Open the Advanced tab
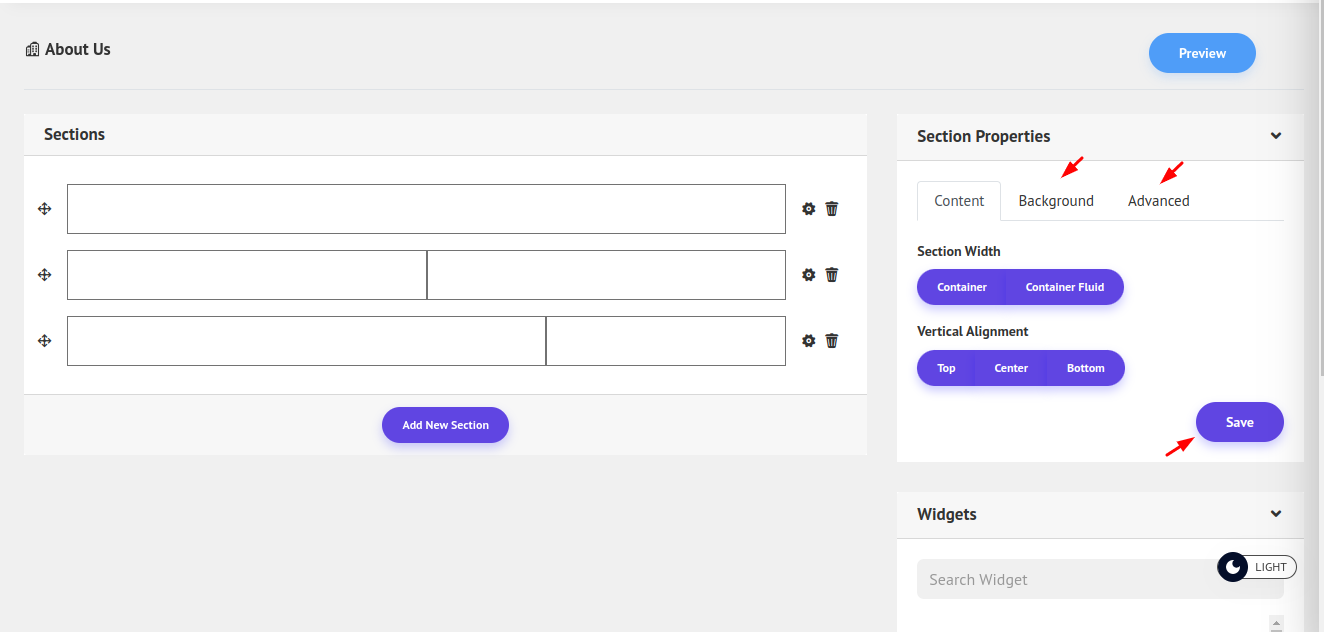This screenshot has height=632, width=1324. [x=1158, y=201]
